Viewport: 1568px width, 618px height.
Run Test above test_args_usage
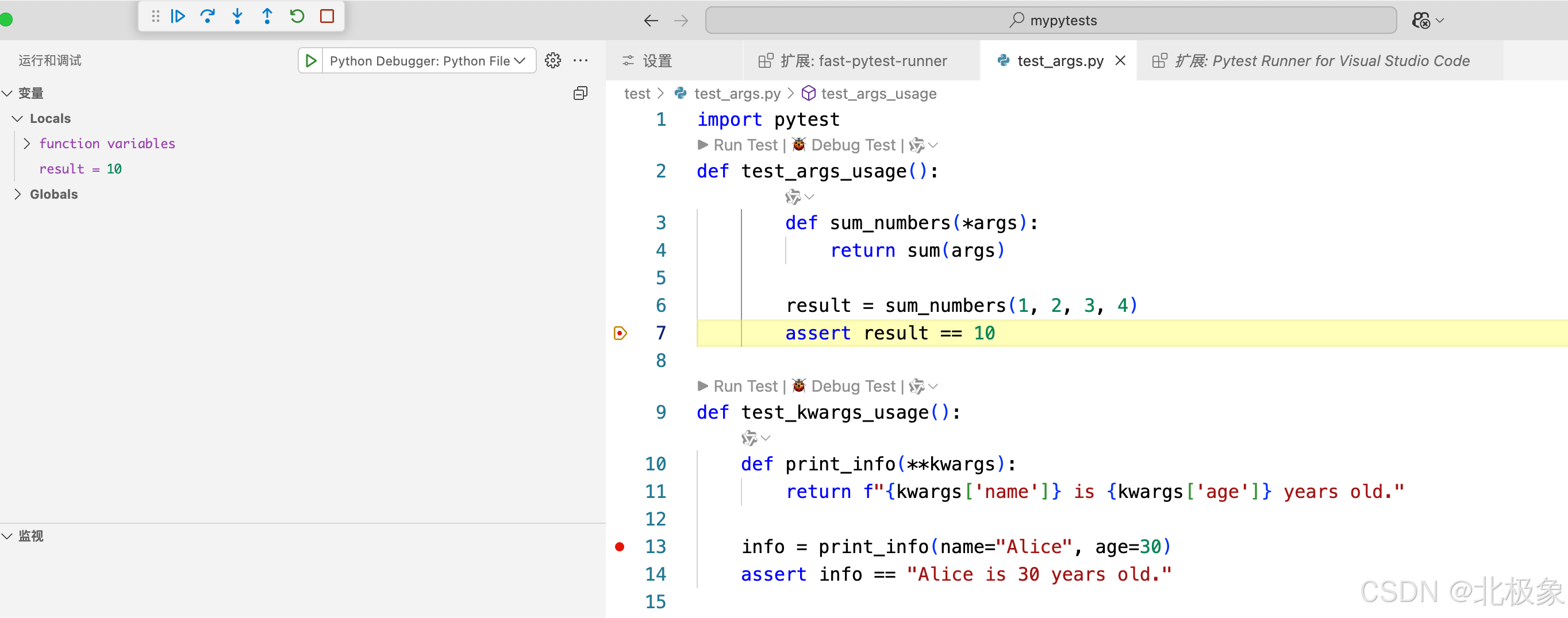point(737,145)
